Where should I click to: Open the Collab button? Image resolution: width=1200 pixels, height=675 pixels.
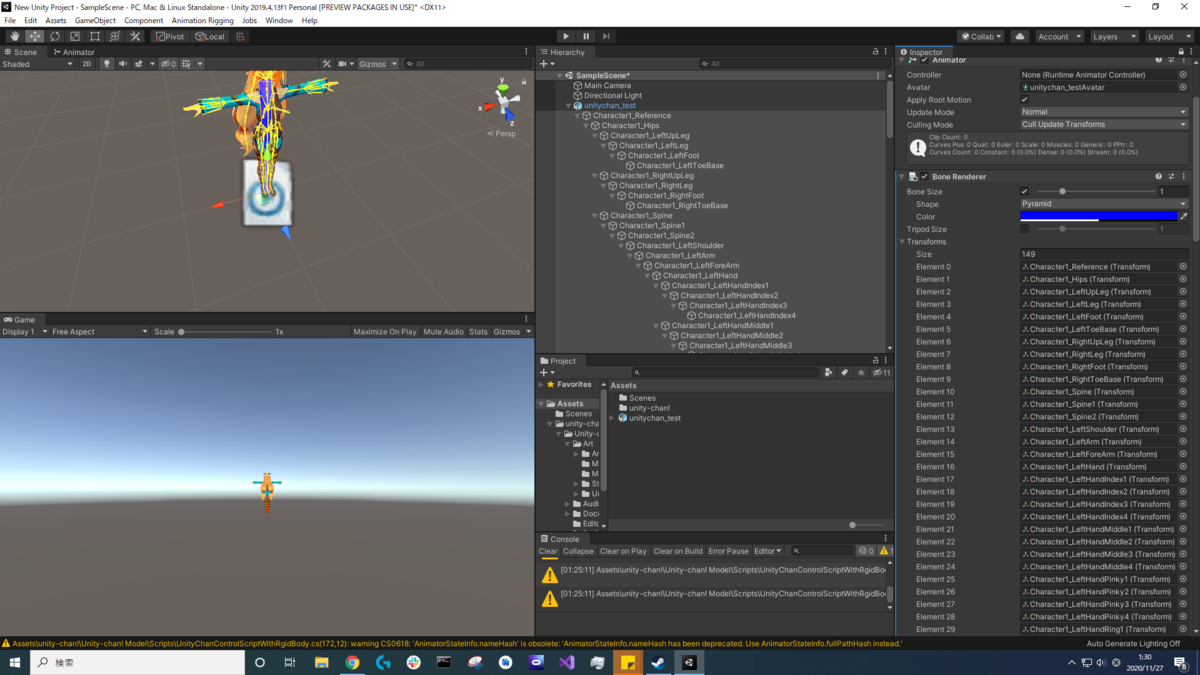click(x=981, y=36)
